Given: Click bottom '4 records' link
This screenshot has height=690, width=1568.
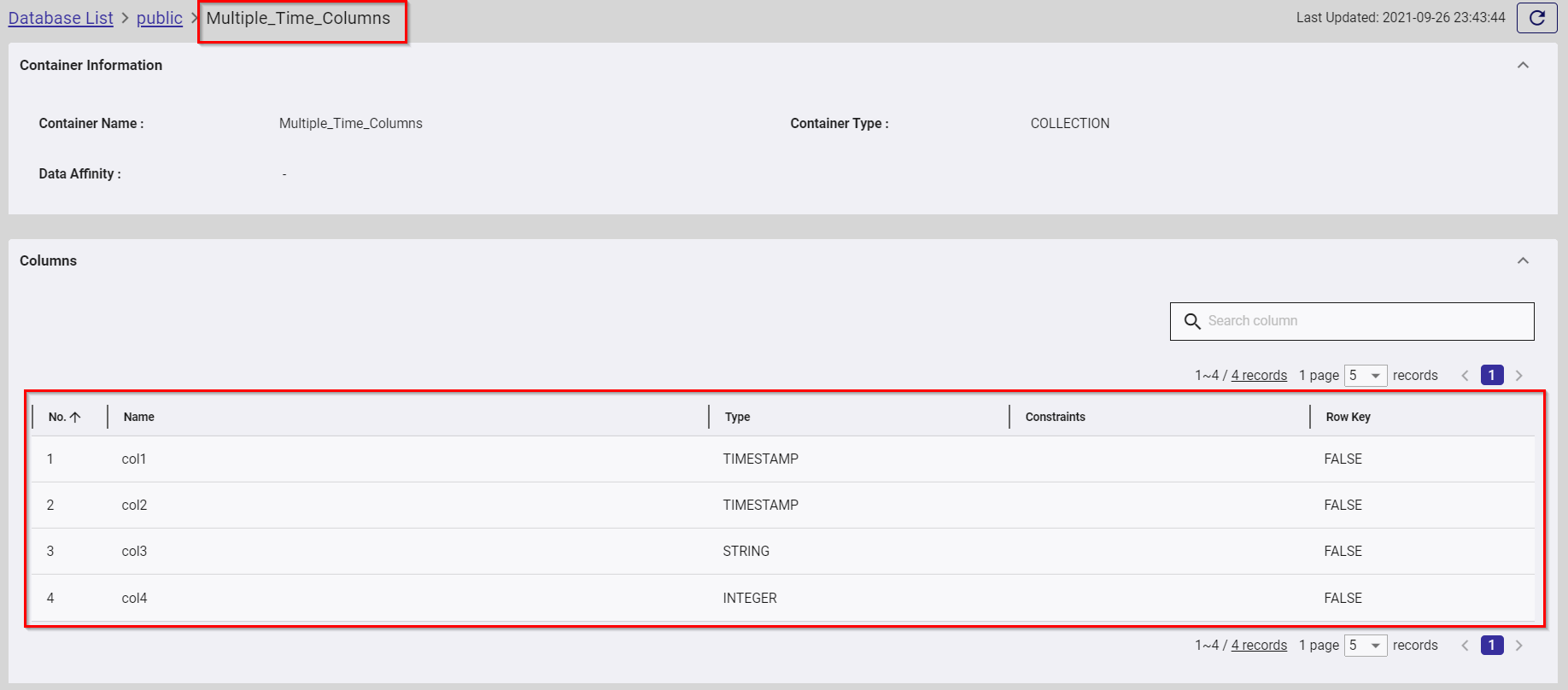Looking at the screenshot, I should 1258,646.
